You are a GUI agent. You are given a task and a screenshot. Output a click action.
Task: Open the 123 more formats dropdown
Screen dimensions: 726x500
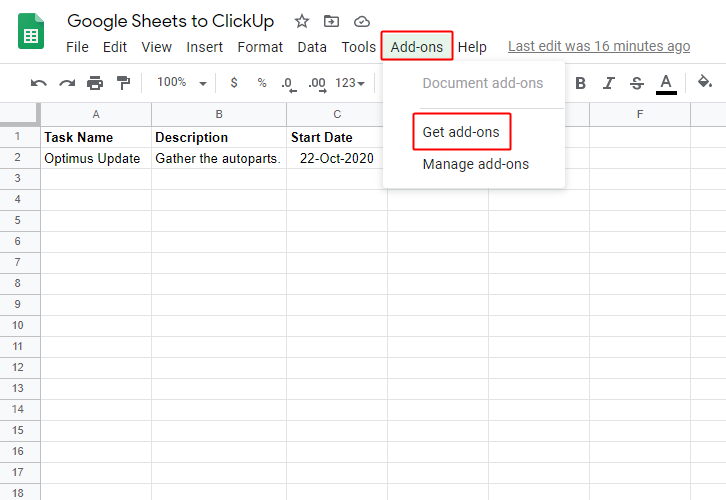(350, 83)
